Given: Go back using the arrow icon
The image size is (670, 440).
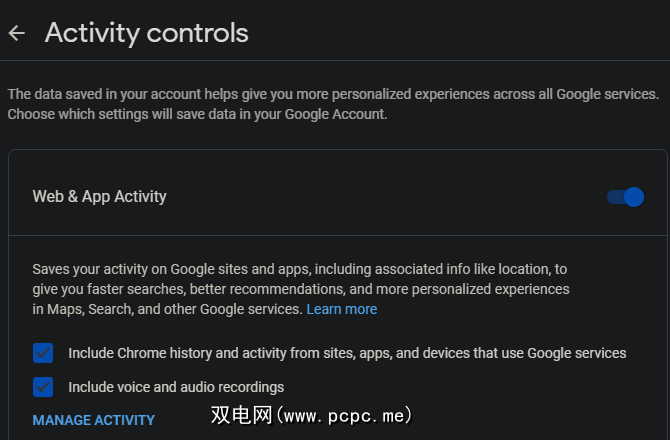Looking at the screenshot, I should [x=16, y=33].
